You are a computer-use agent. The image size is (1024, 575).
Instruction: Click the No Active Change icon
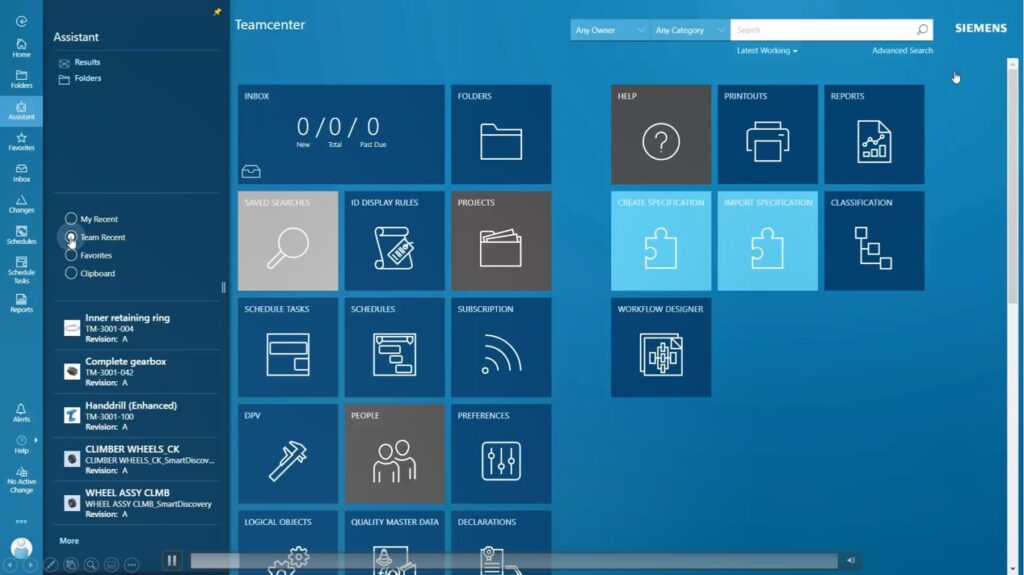pyautogui.click(x=21, y=480)
